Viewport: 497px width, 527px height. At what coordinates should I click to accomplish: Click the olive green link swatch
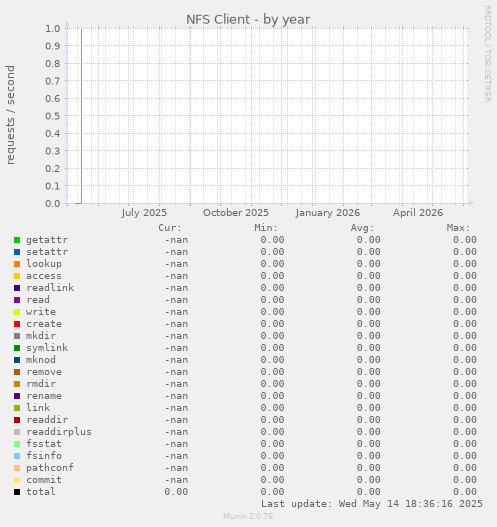point(17,408)
